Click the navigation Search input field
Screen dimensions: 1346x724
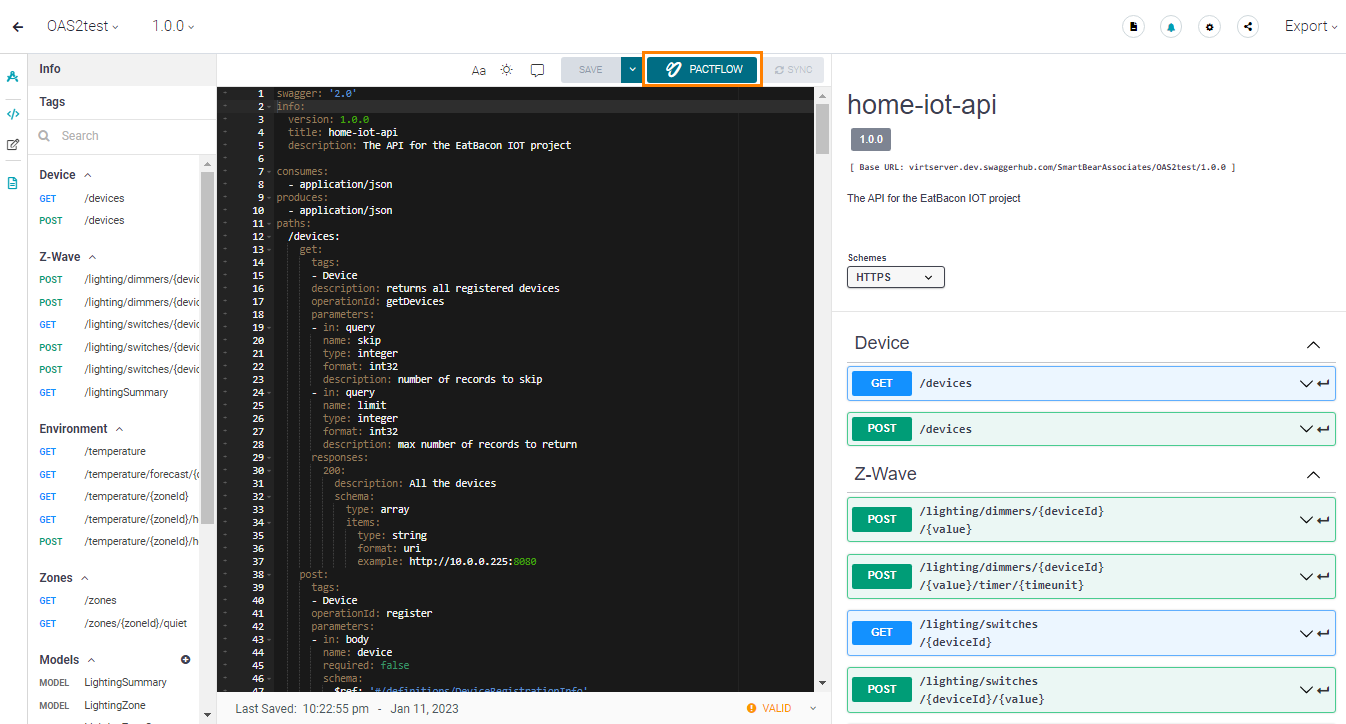coord(125,136)
